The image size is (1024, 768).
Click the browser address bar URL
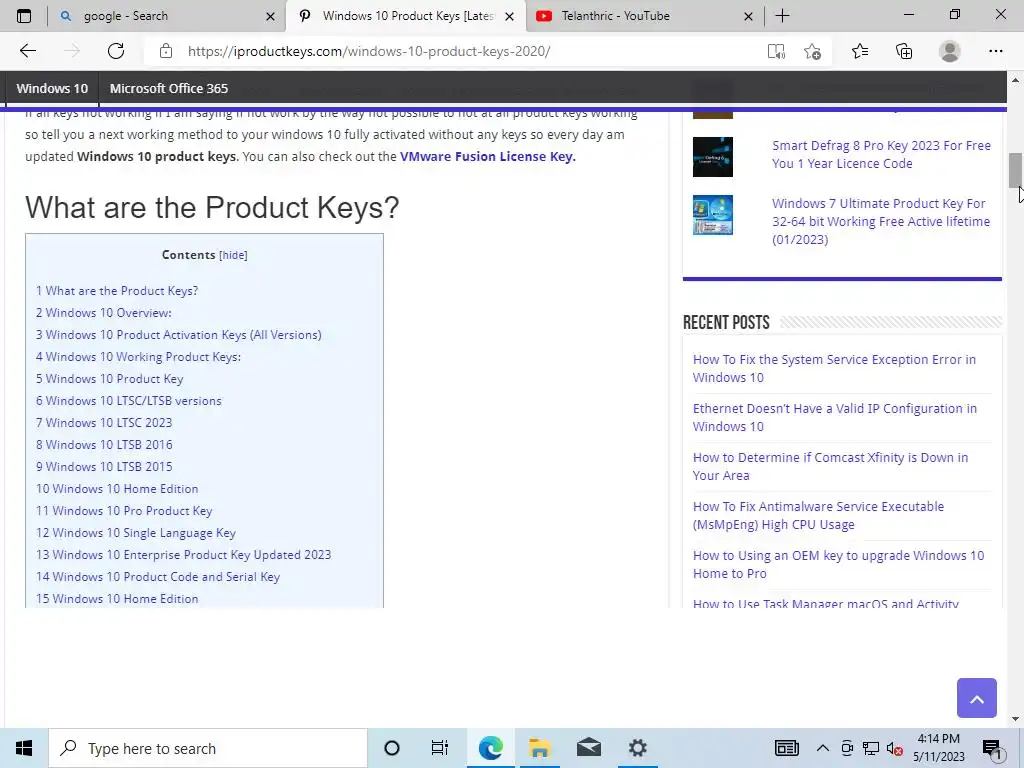(369, 51)
